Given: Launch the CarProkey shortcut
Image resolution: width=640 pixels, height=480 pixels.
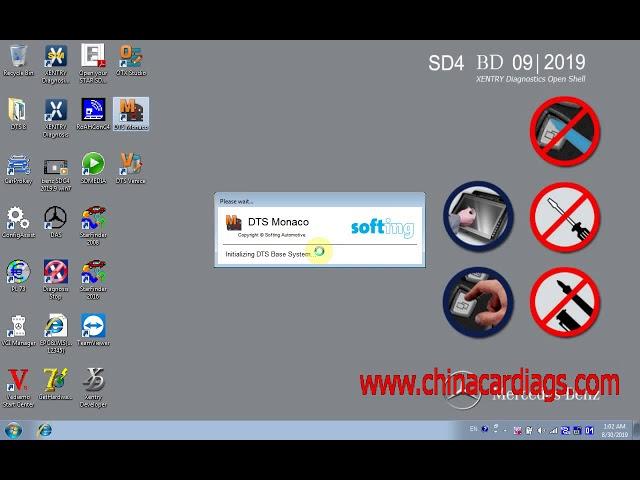Looking at the screenshot, I should coord(18,168).
